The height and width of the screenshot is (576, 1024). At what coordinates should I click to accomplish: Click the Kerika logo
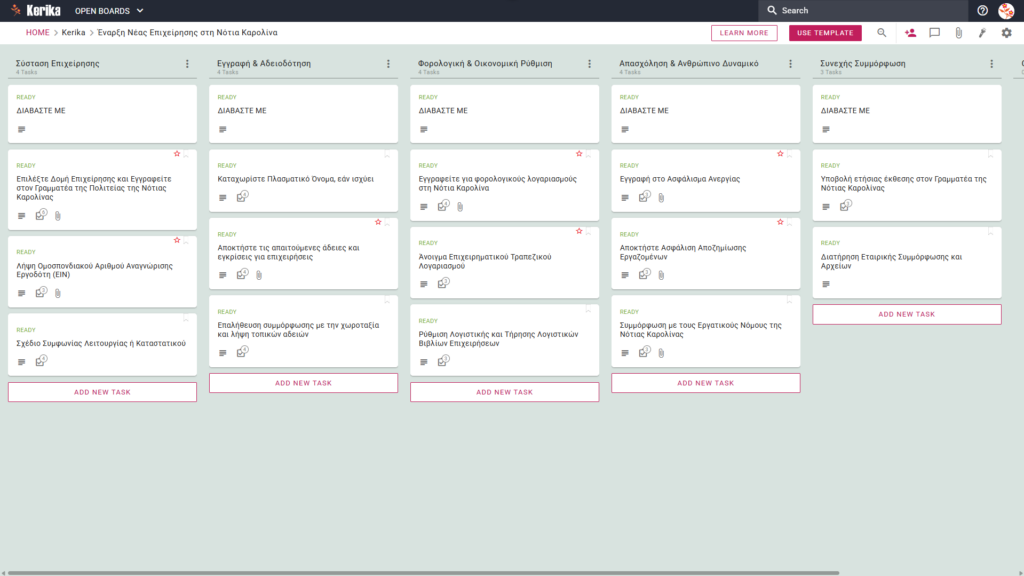click(x=36, y=10)
